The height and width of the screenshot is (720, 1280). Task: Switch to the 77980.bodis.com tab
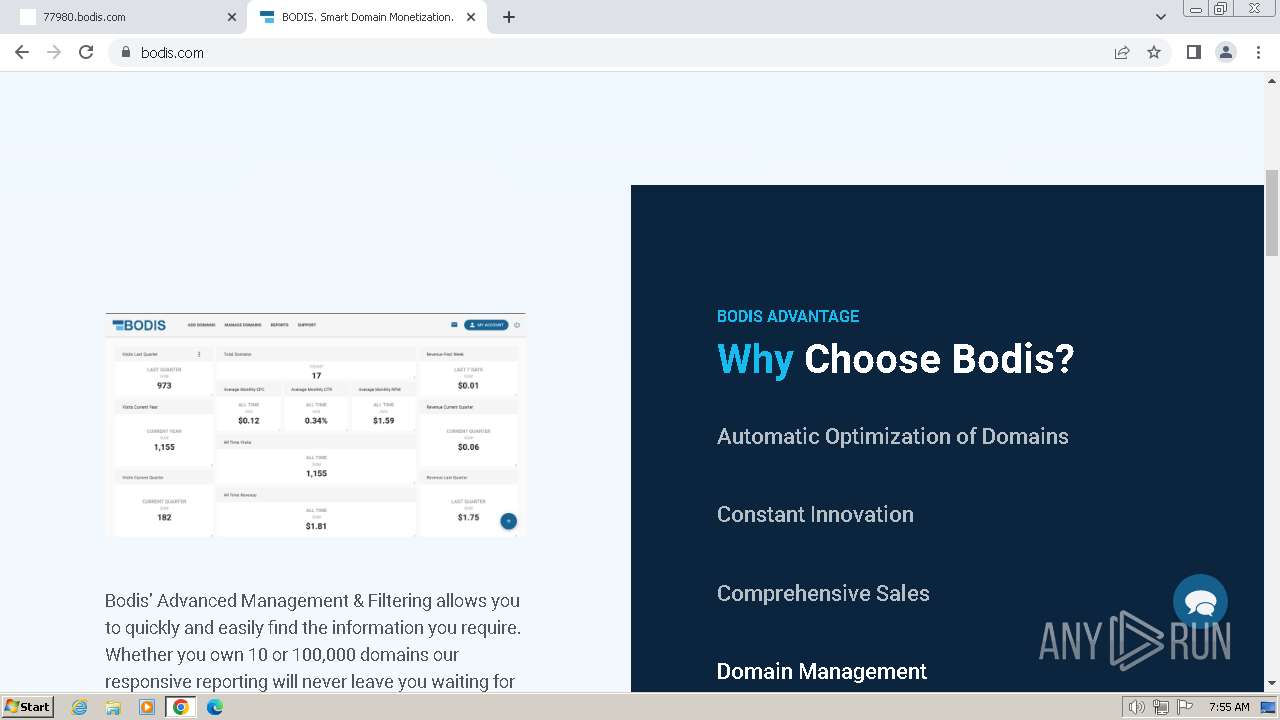(122, 17)
